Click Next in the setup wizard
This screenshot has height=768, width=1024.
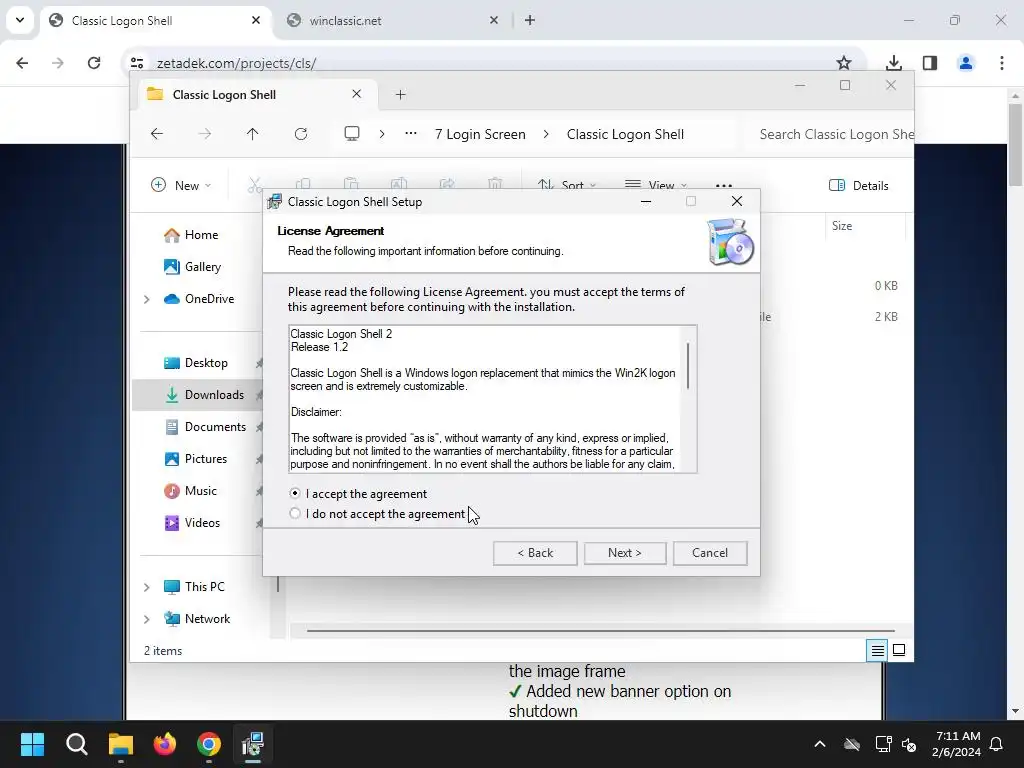coord(625,553)
